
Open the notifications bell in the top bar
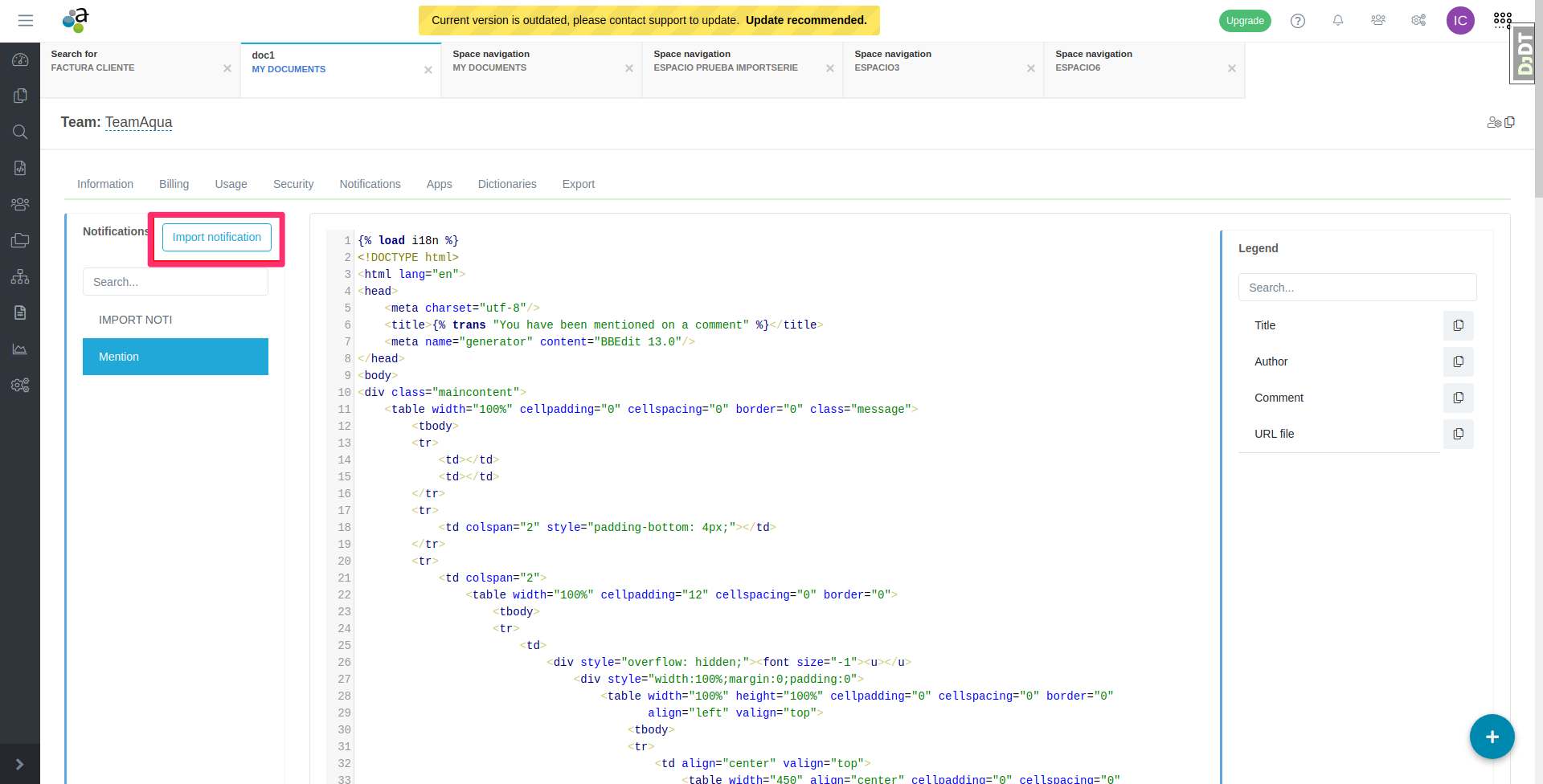click(x=1337, y=20)
